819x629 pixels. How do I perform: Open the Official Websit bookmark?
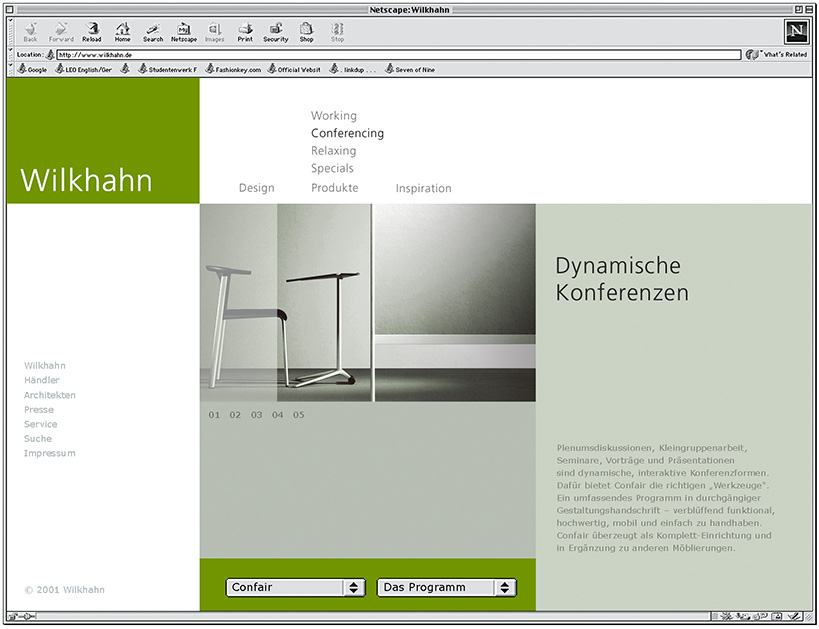(294, 69)
